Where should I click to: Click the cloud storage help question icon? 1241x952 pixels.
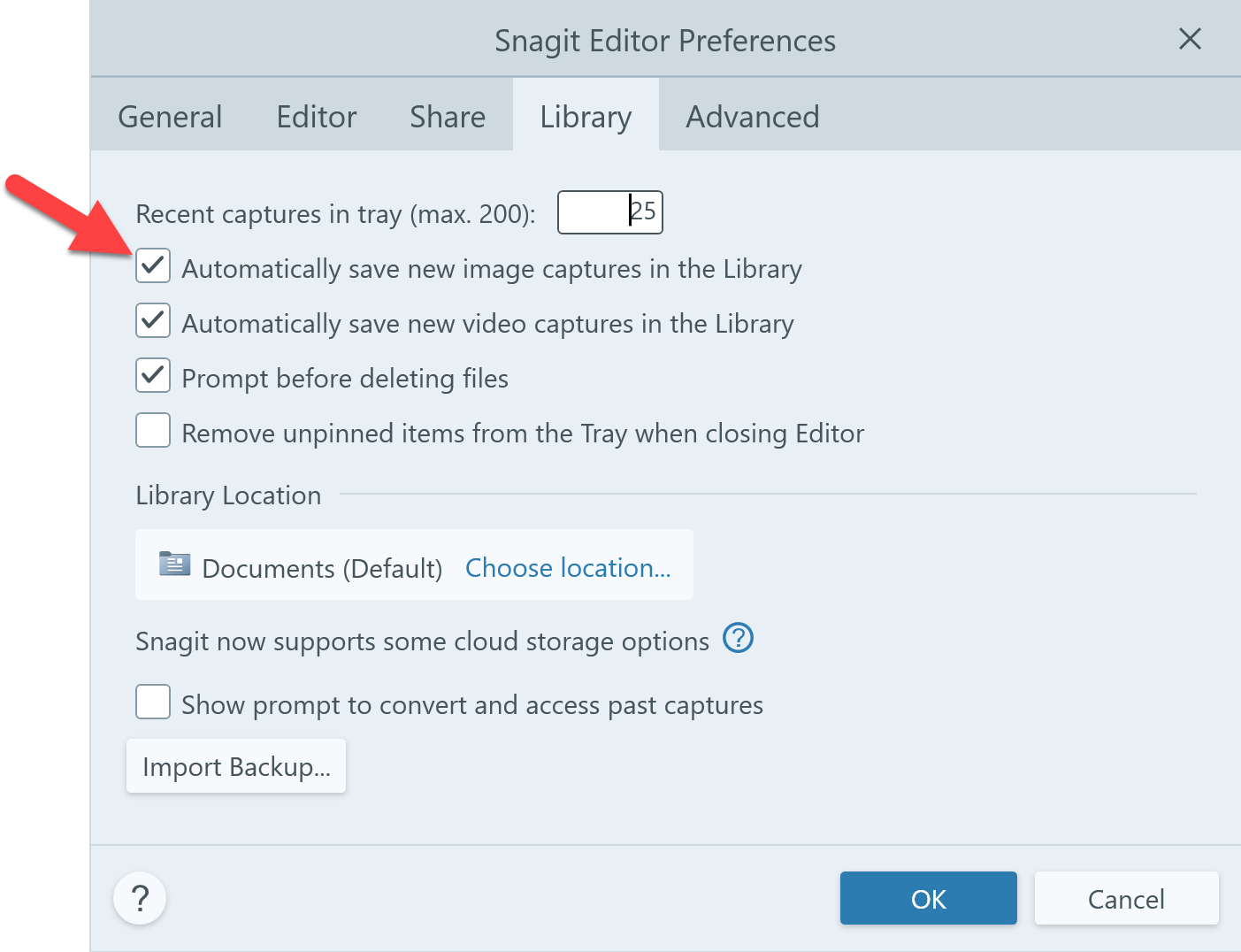[x=738, y=638]
